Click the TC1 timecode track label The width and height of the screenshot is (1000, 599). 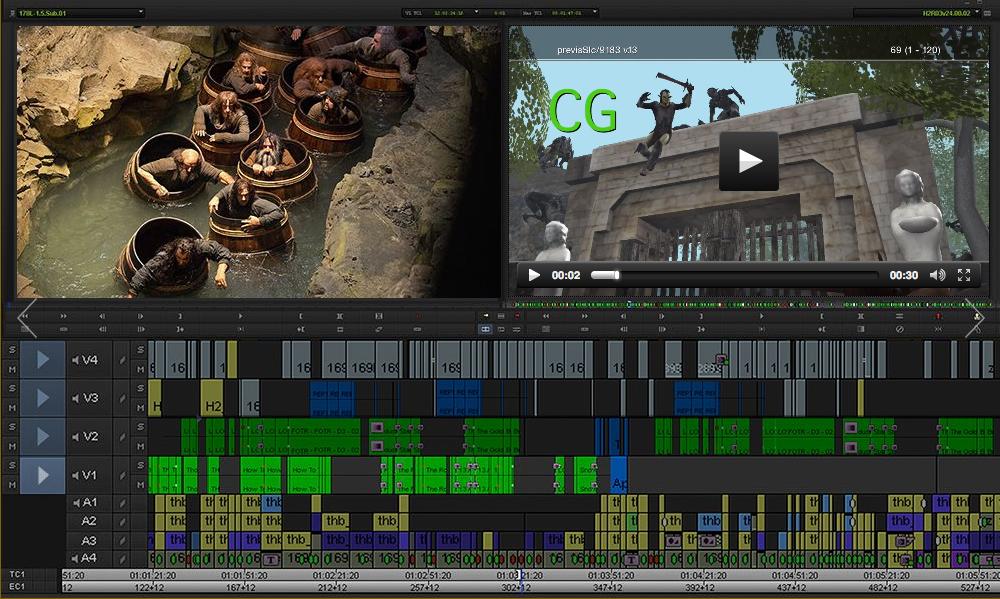[x=17, y=575]
